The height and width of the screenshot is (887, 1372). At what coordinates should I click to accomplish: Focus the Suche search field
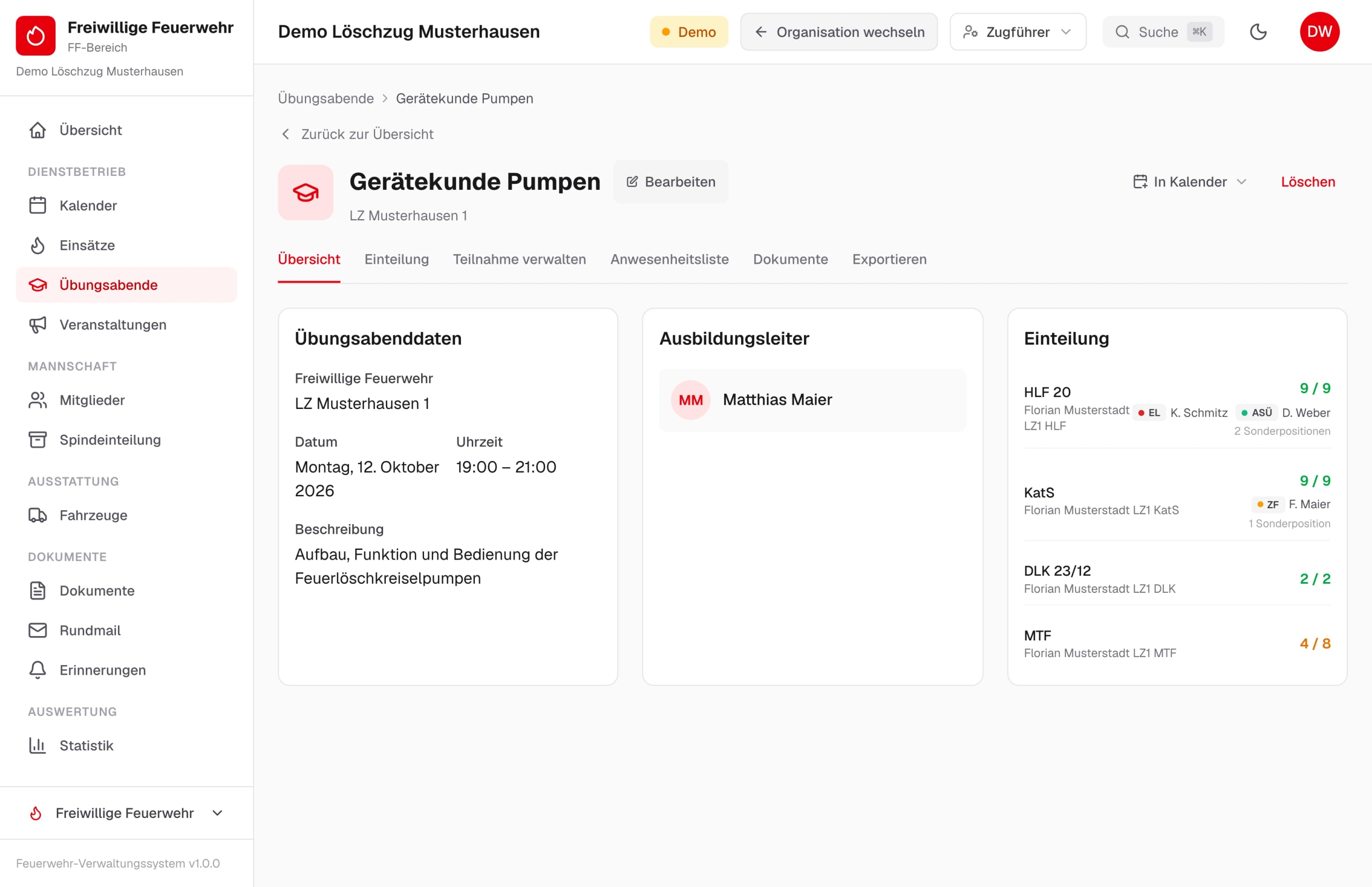tap(1164, 32)
